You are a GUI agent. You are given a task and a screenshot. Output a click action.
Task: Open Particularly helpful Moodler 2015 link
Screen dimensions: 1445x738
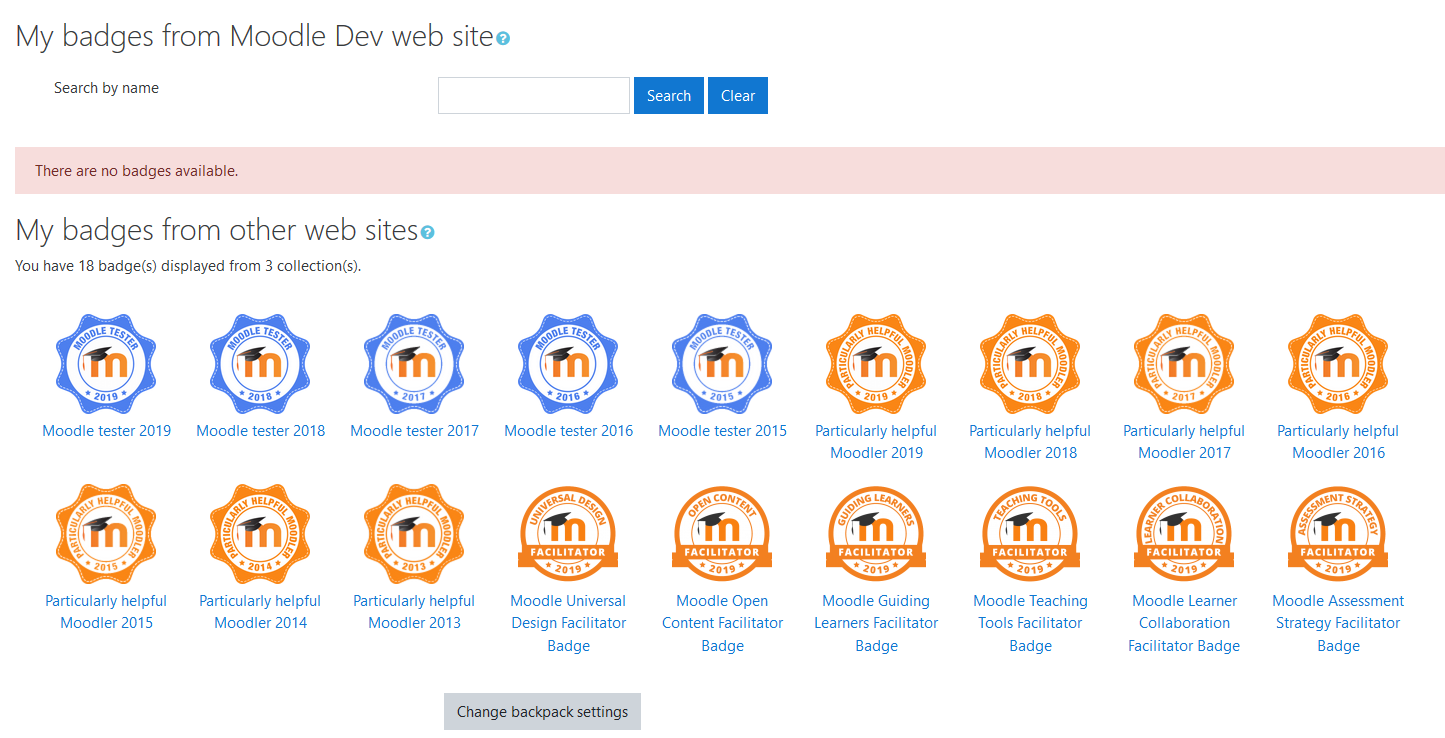(x=107, y=612)
